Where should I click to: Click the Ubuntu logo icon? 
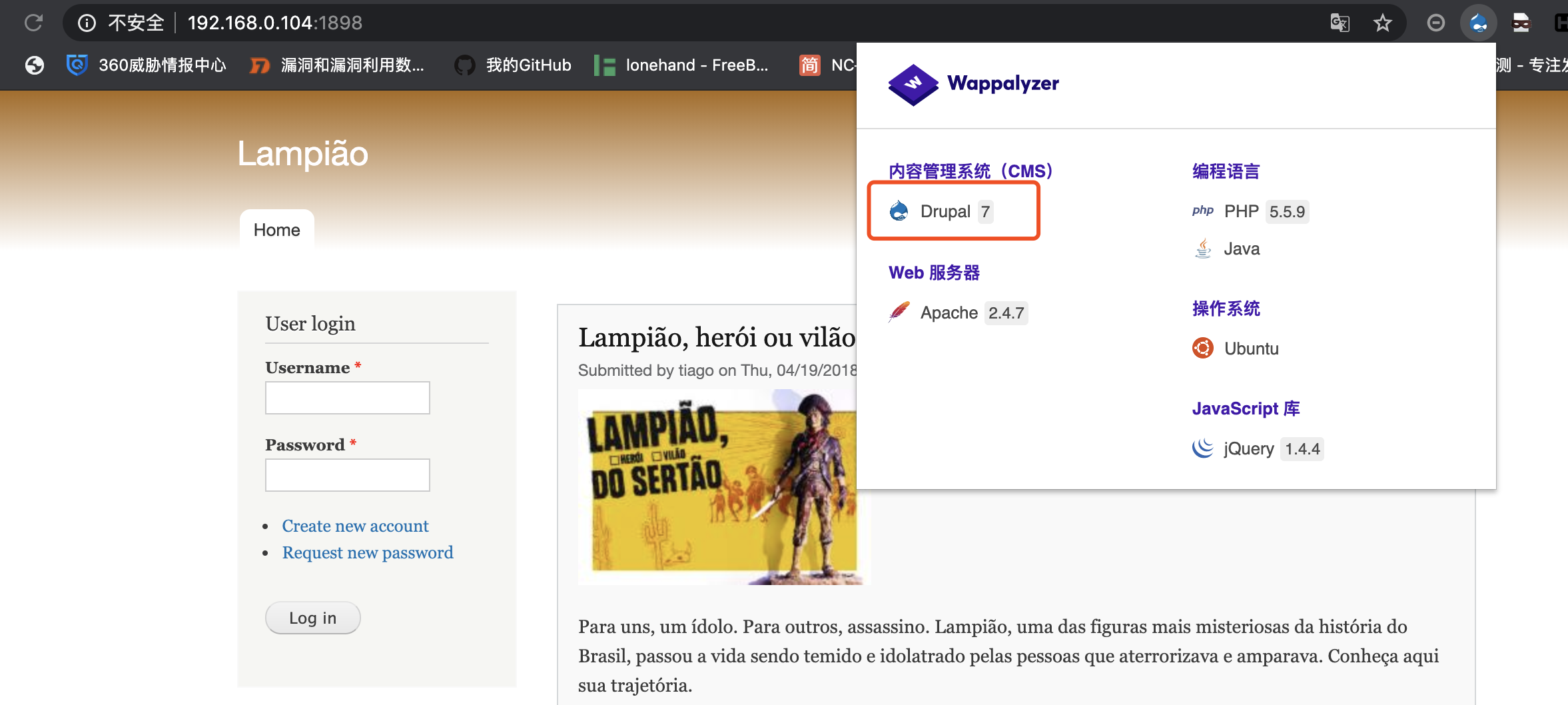coord(1203,348)
